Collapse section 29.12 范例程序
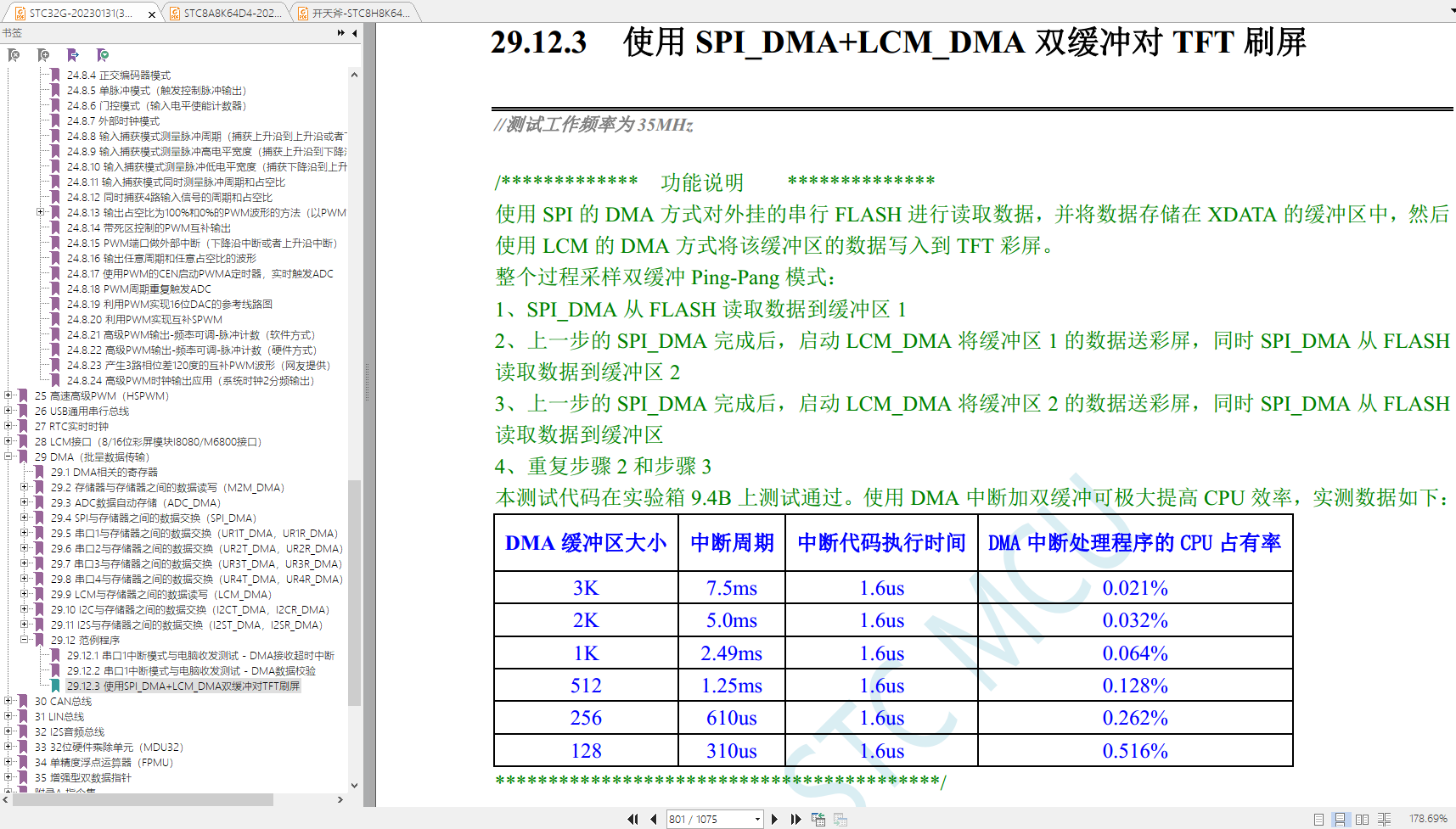The image size is (1456, 829). (25, 640)
